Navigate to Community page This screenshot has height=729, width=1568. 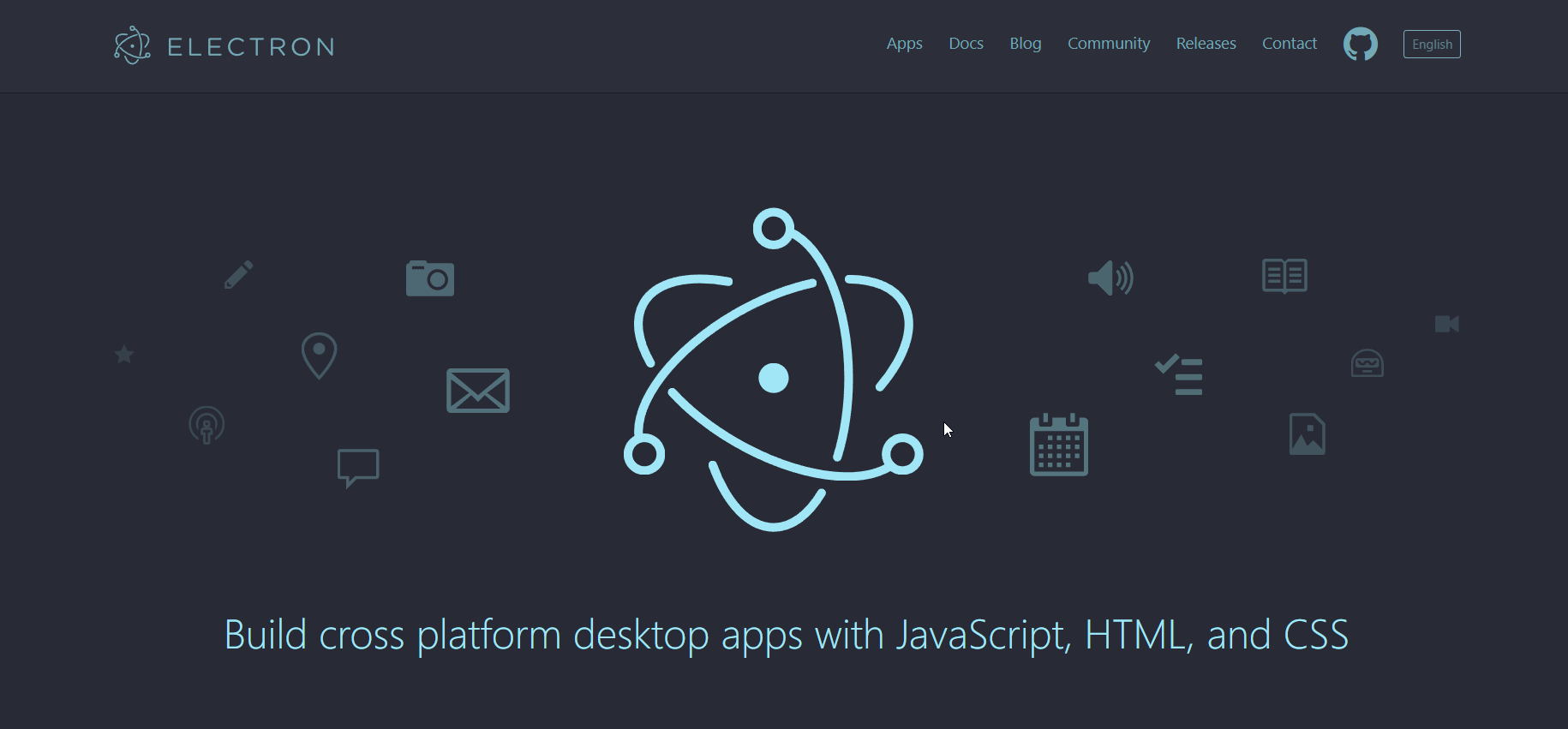click(x=1109, y=44)
